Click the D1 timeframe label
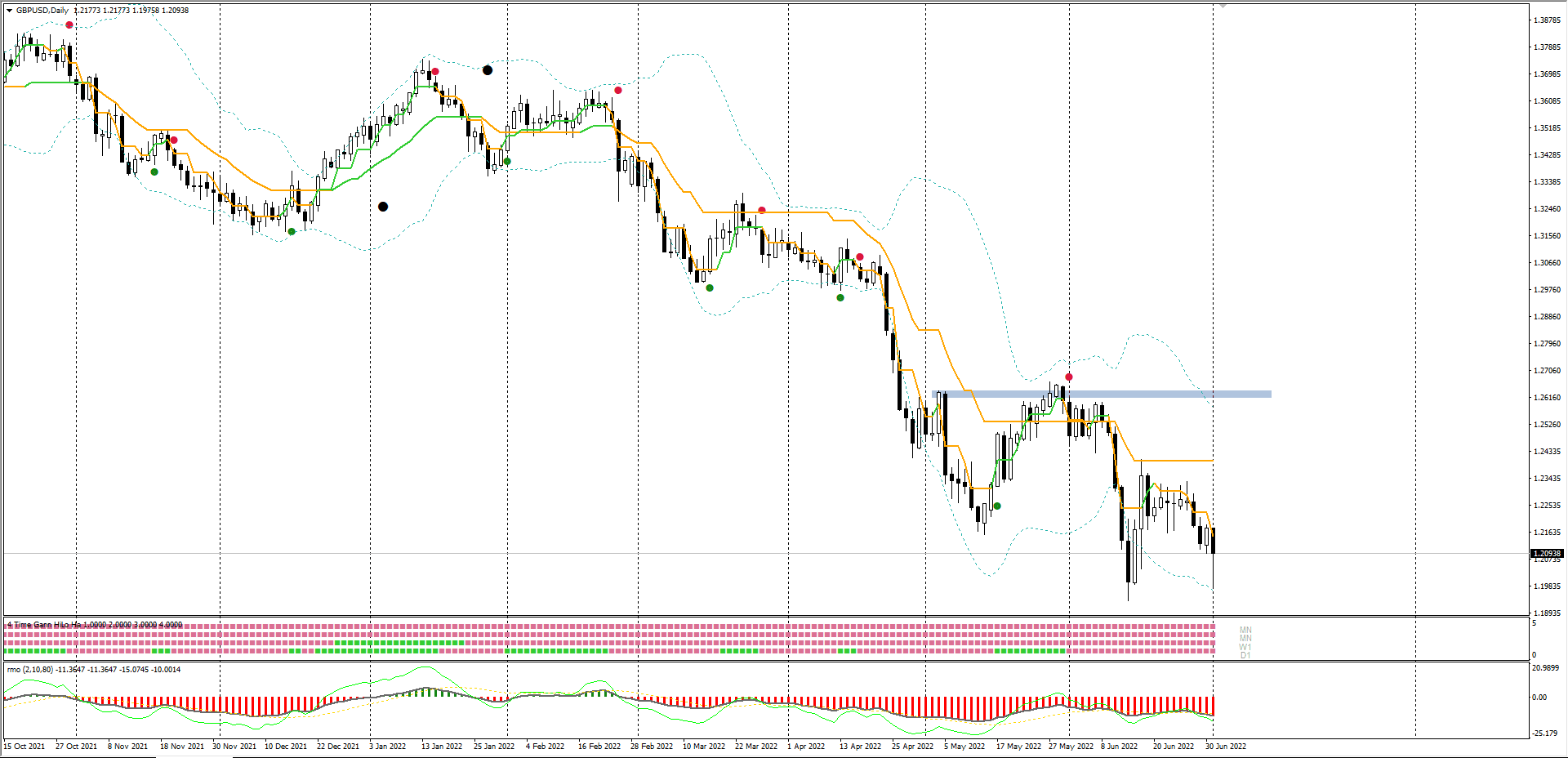This screenshot has width=1568, height=758. 1245,655
